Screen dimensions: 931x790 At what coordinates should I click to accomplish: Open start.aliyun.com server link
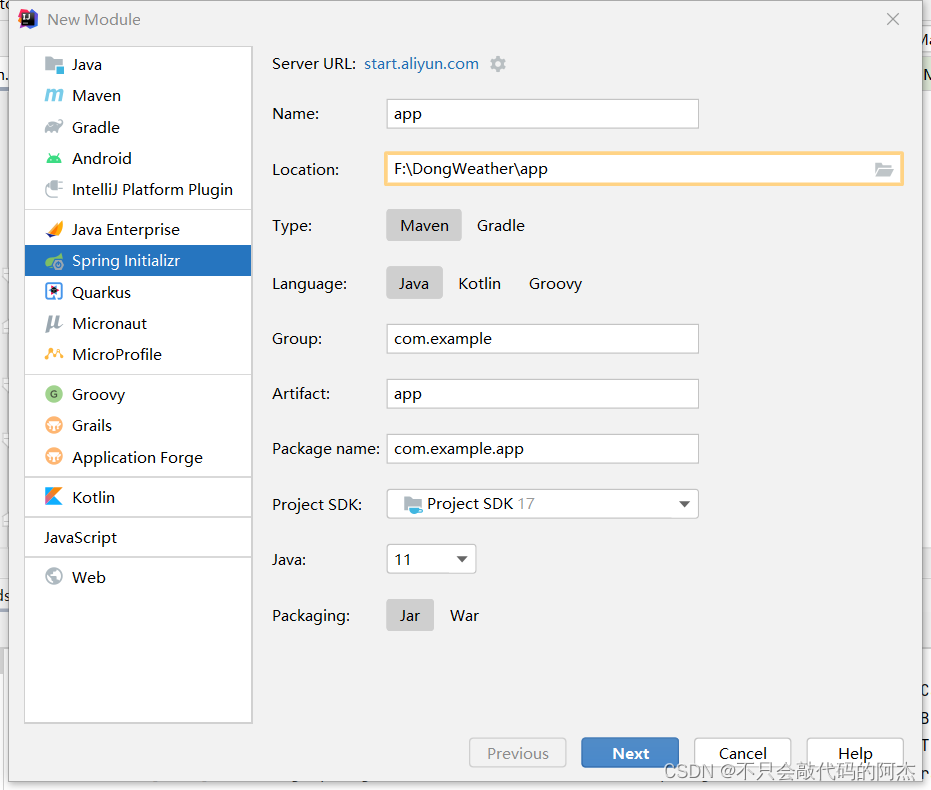point(421,64)
